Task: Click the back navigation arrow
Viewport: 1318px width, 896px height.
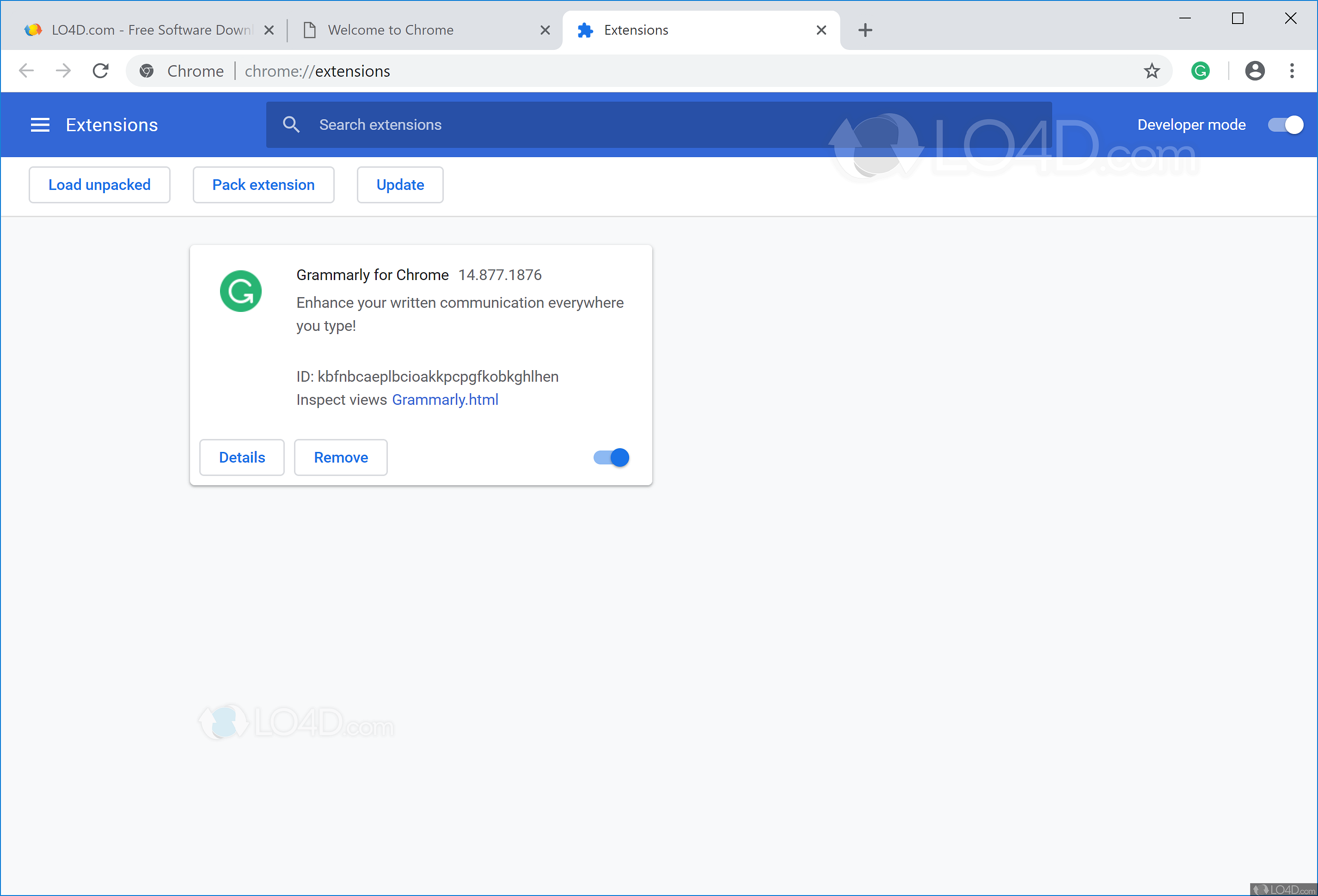Action: [26, 71]
